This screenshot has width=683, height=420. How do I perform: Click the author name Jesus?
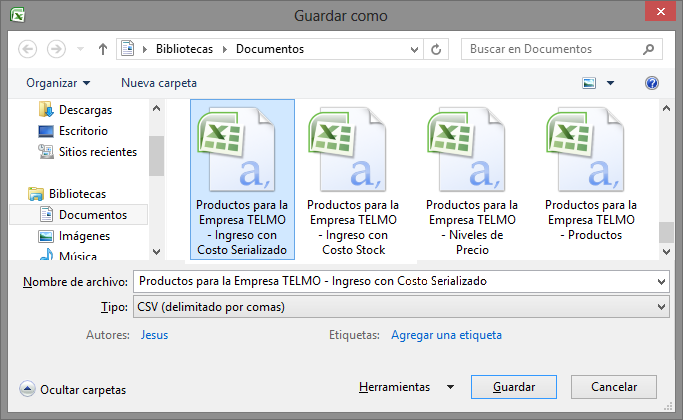coord(154,335)
